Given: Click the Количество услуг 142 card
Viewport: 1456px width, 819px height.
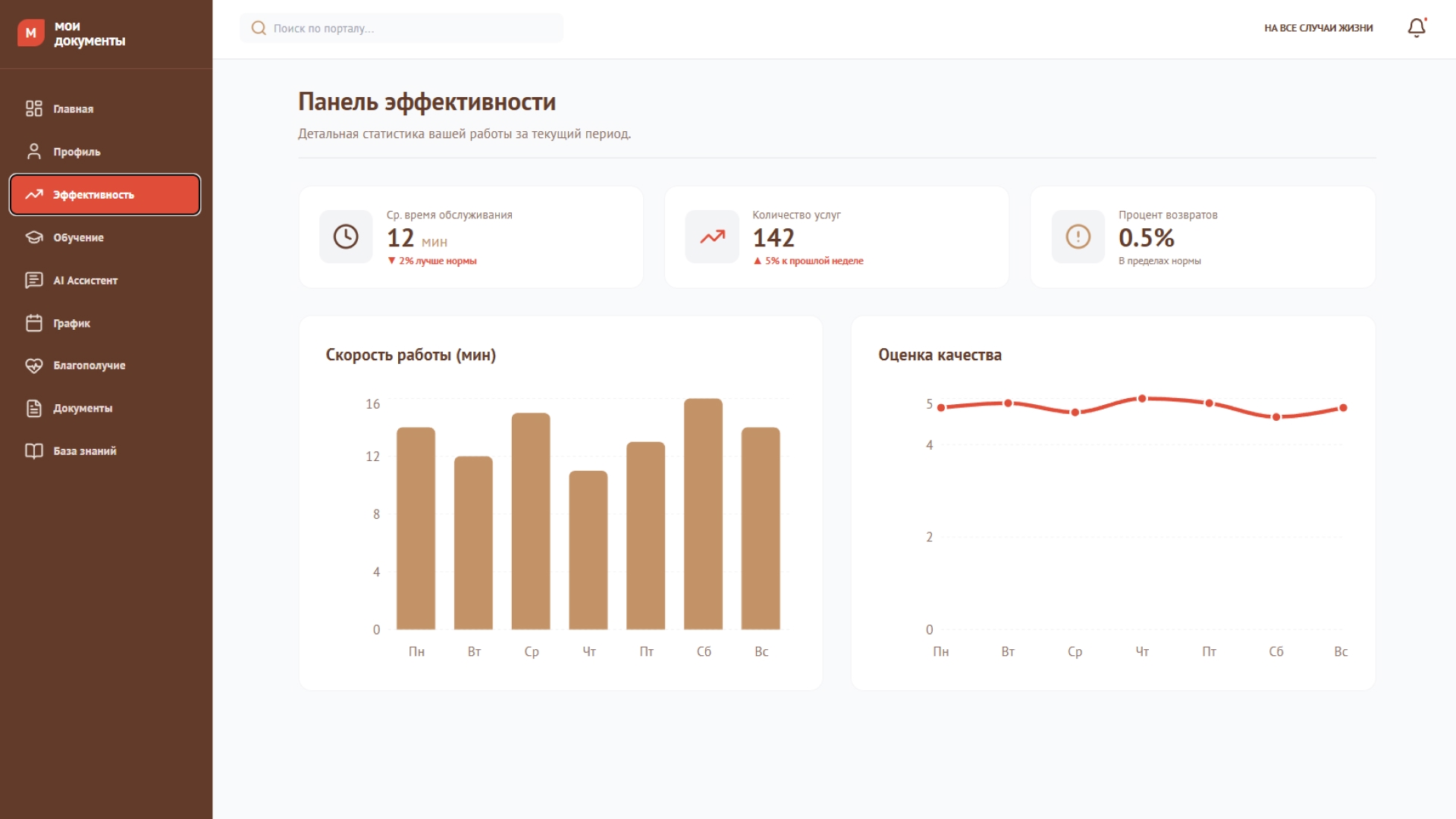Looking at the screenshot, I should pyautogui.click(x=836, y=237).
